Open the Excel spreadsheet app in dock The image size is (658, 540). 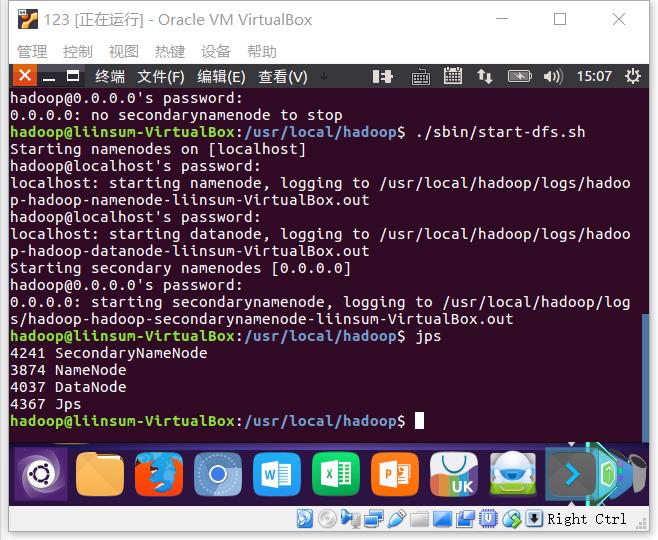(x=336, y=475)
